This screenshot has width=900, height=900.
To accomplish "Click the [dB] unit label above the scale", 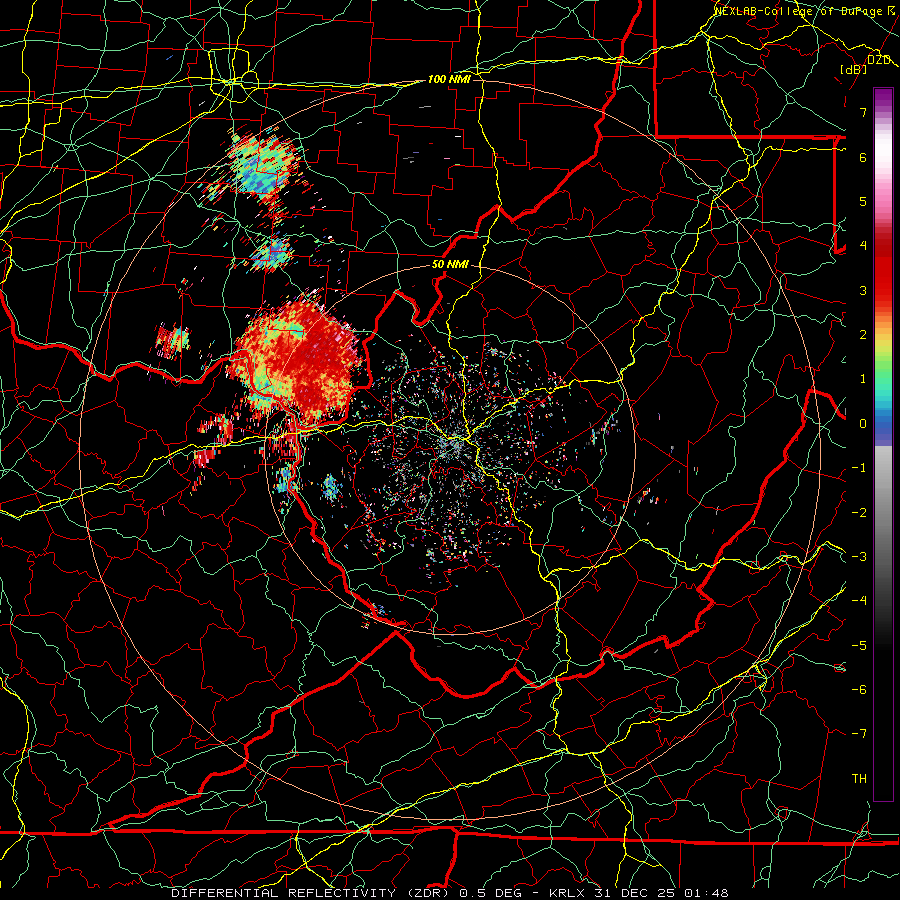I will (854, 69).
